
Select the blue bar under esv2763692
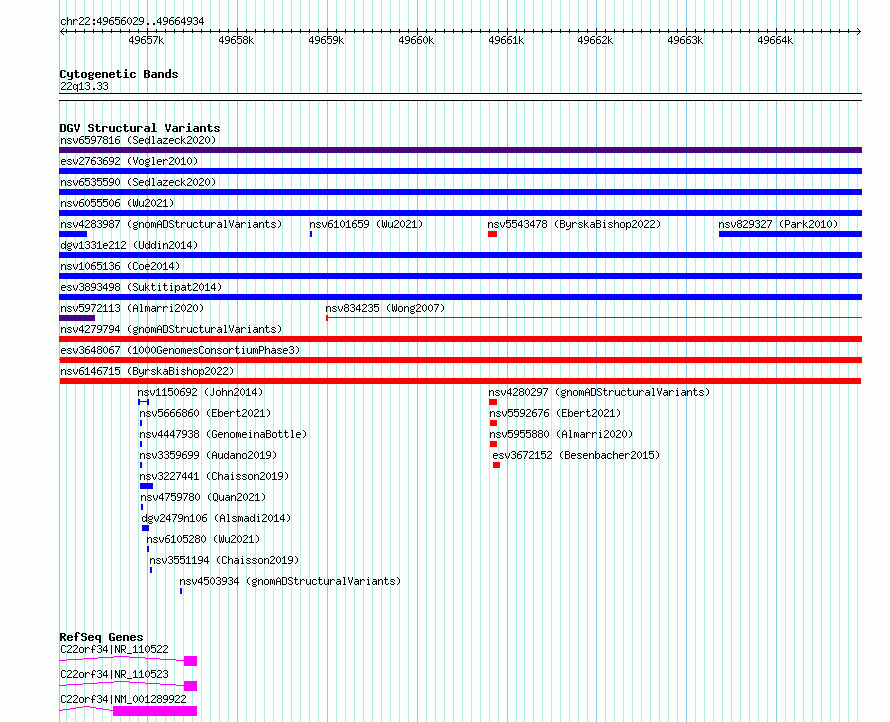[460, 171]
